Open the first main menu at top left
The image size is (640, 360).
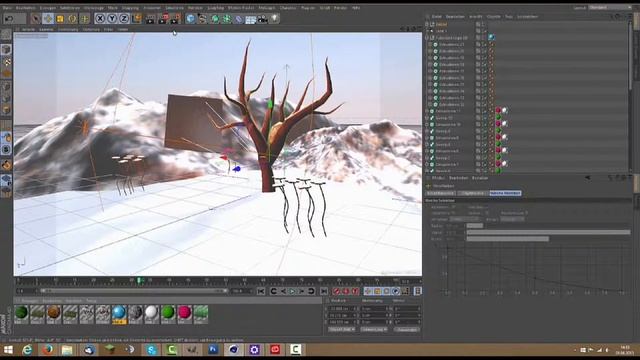click(7, 8)
